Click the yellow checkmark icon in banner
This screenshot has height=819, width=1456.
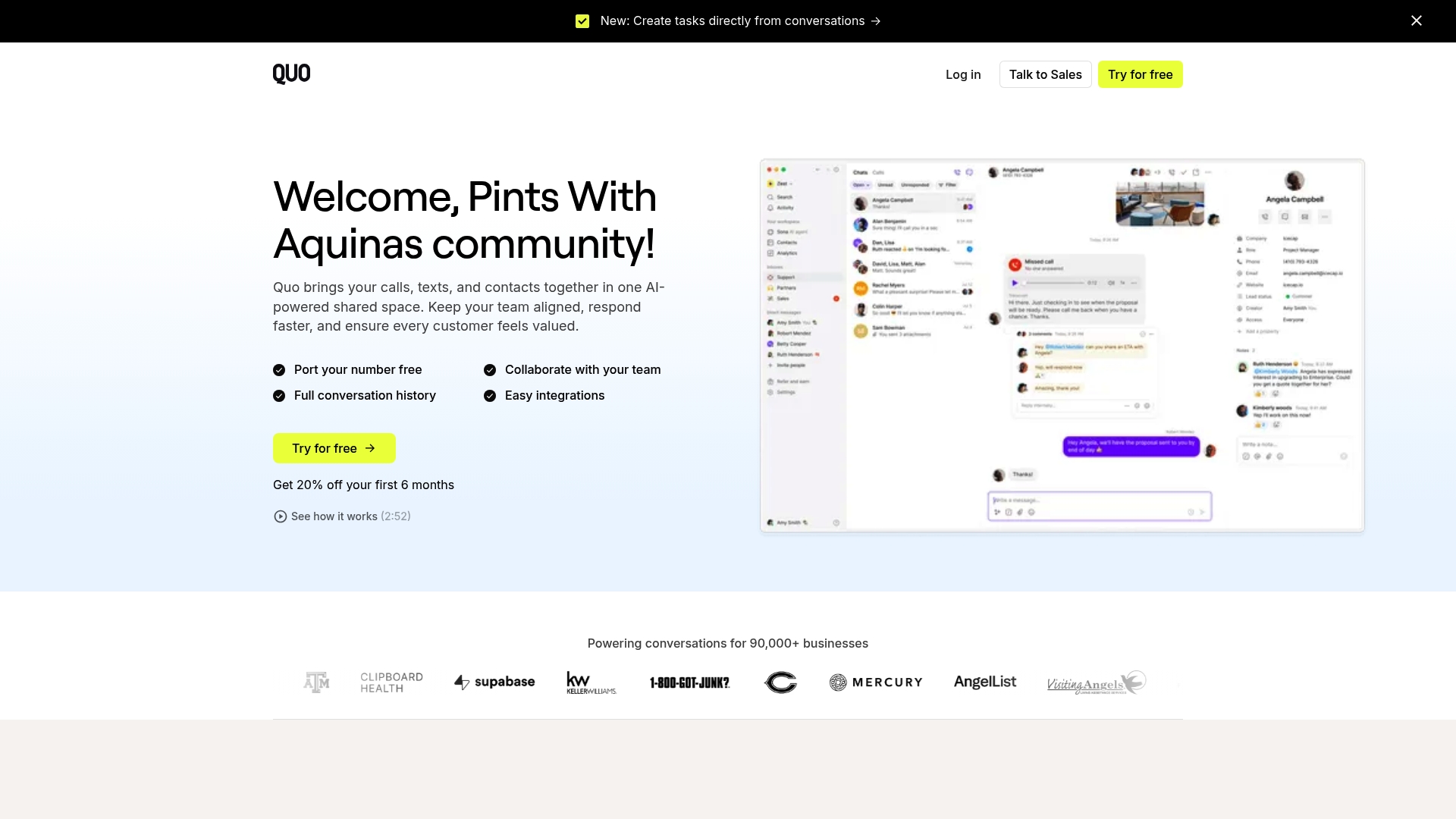coord(582,21)
